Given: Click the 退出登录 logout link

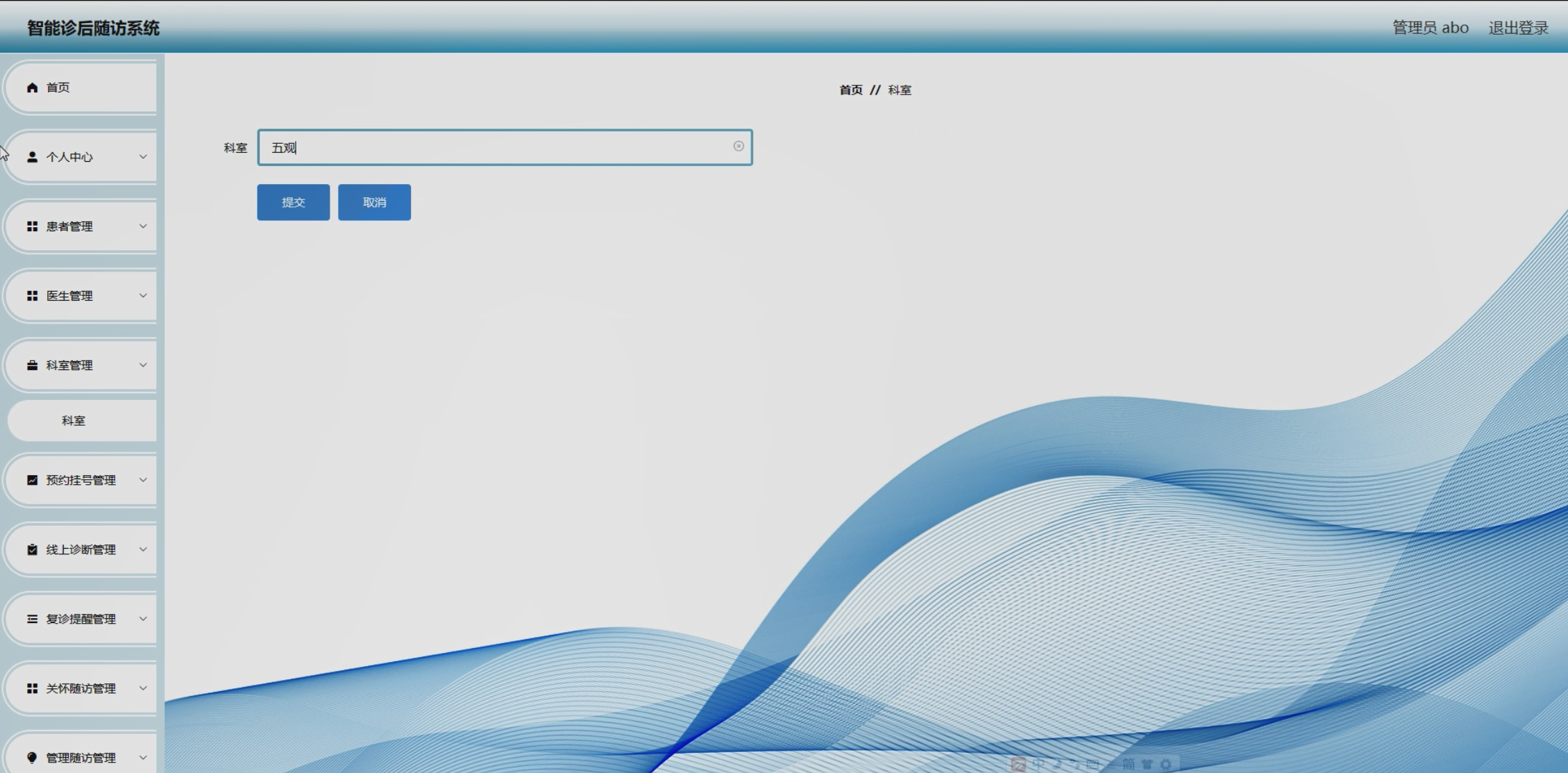Looking at the screenshot, I should pos(1518,28).
